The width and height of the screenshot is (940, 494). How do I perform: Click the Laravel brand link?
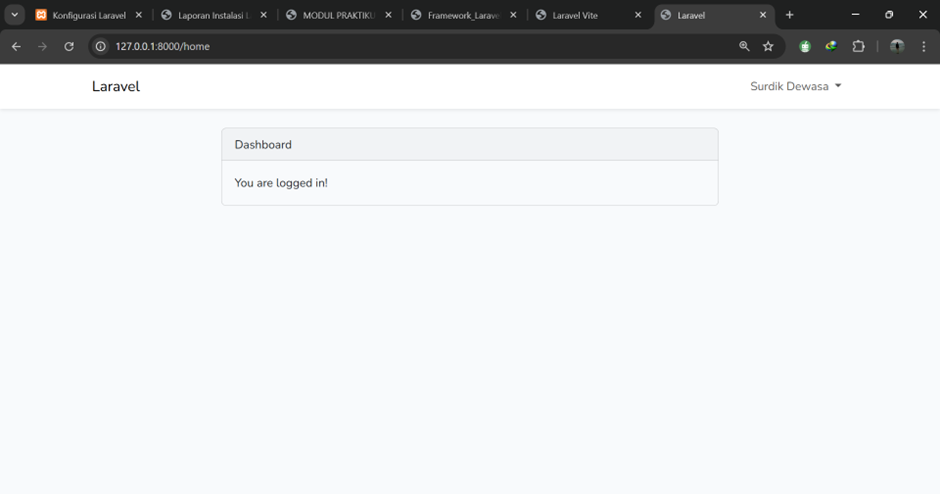tap(116, 86)
